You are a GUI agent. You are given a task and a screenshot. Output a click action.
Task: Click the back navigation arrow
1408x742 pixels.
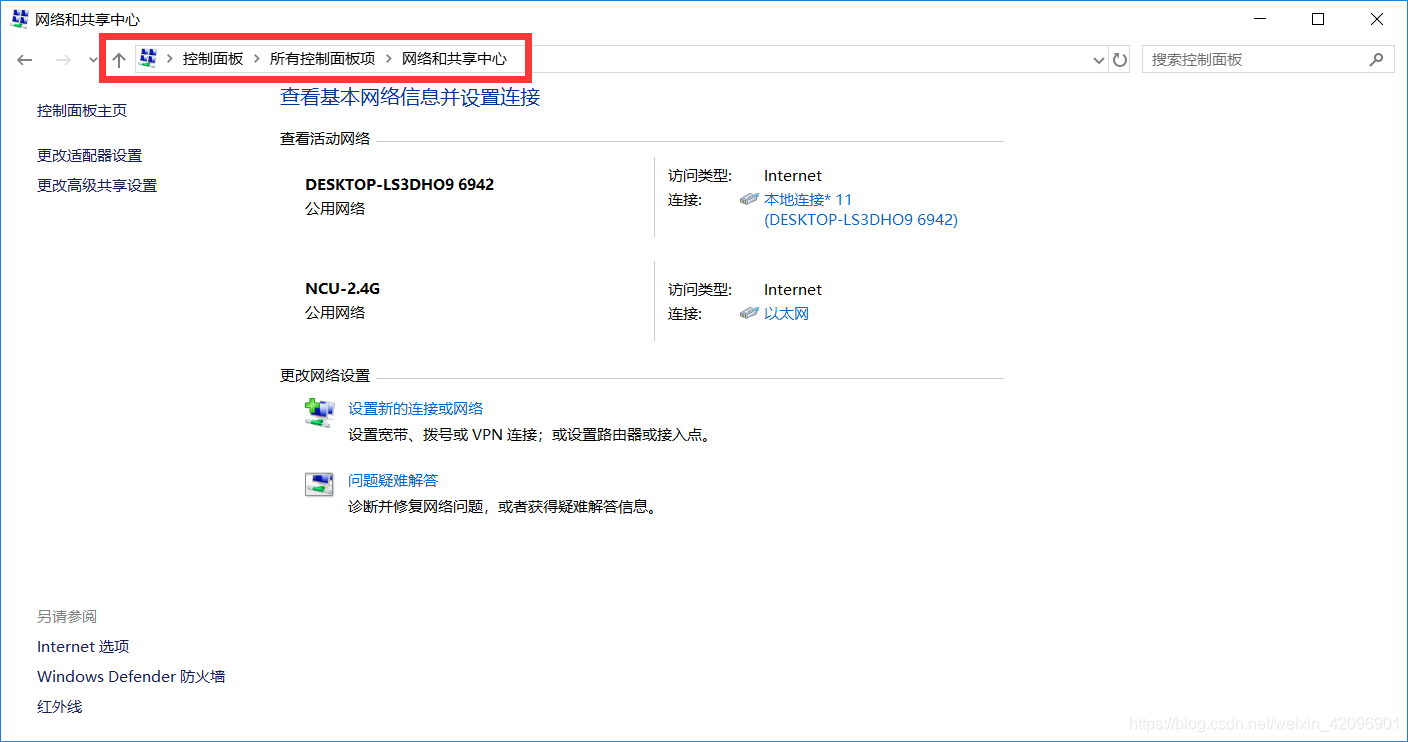click(24, 59)
